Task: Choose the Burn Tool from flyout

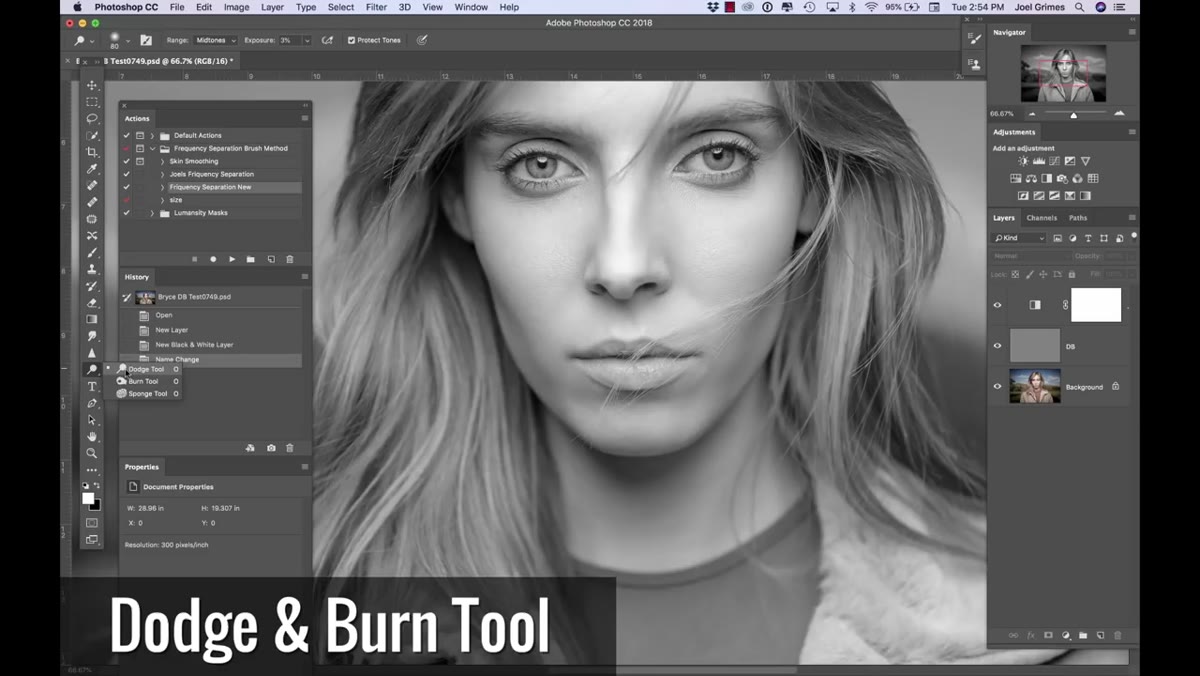Action: tap(143, 381)
